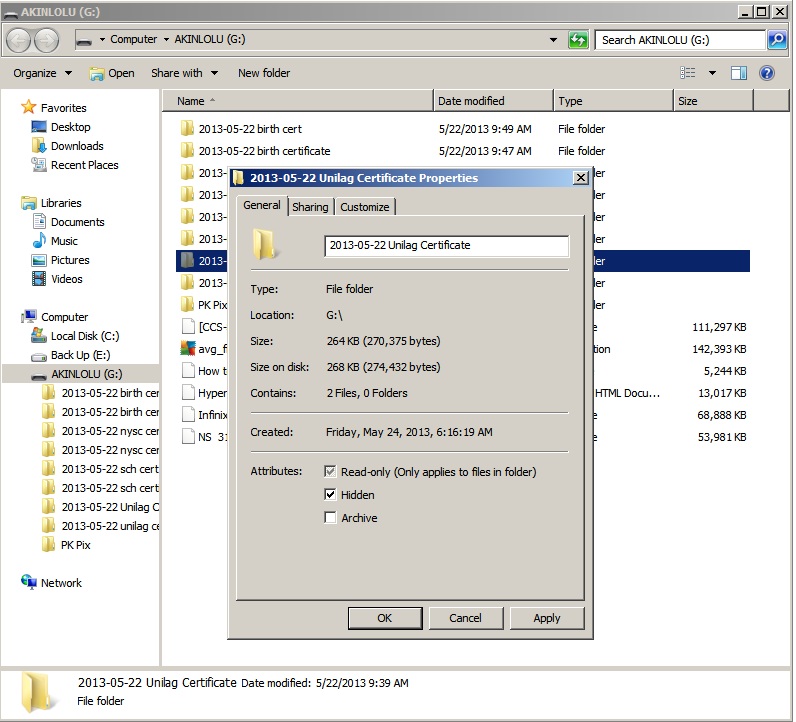
Task: Click the green refresh icon
Action: [x=578, y=40]
